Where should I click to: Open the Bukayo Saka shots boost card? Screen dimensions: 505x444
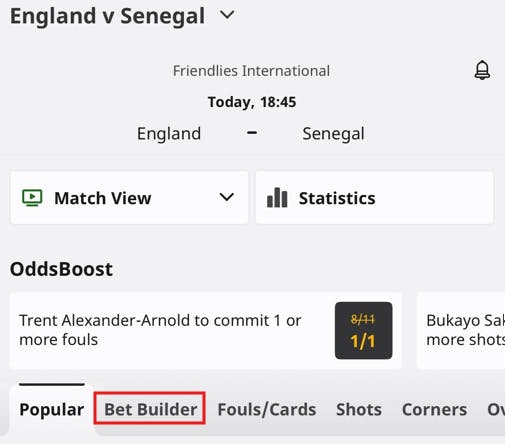tap(461, 330)
